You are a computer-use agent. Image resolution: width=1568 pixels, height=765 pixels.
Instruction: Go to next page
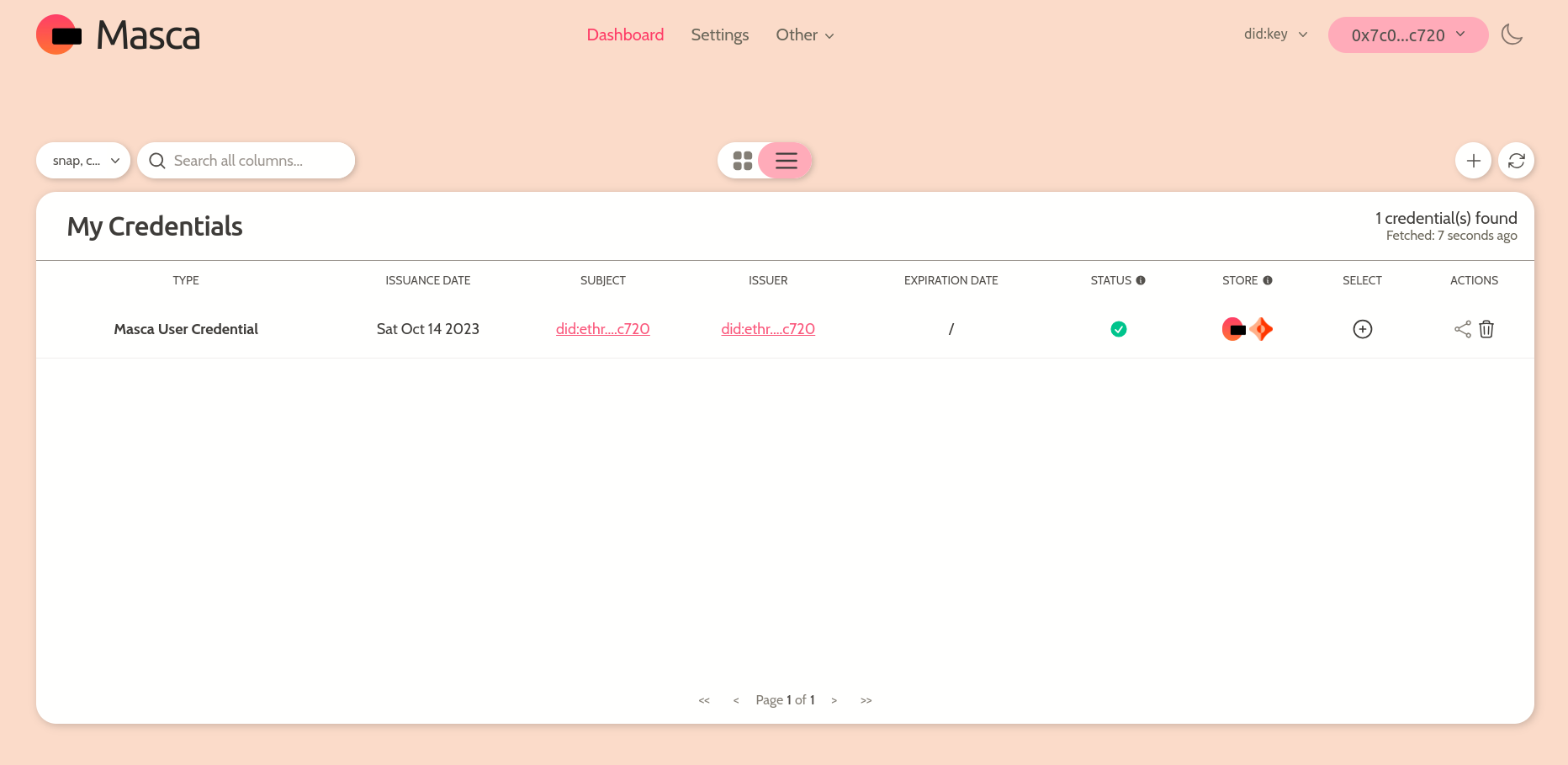834,700
